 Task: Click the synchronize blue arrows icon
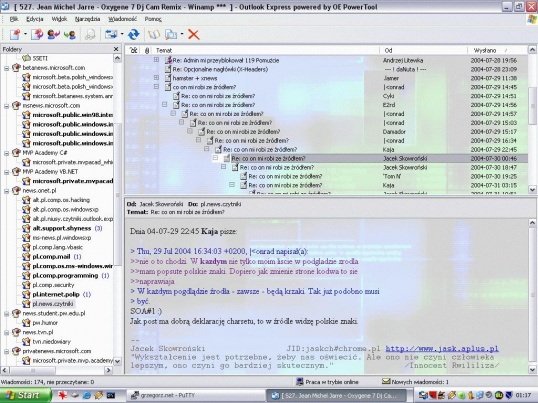[133, 34]
